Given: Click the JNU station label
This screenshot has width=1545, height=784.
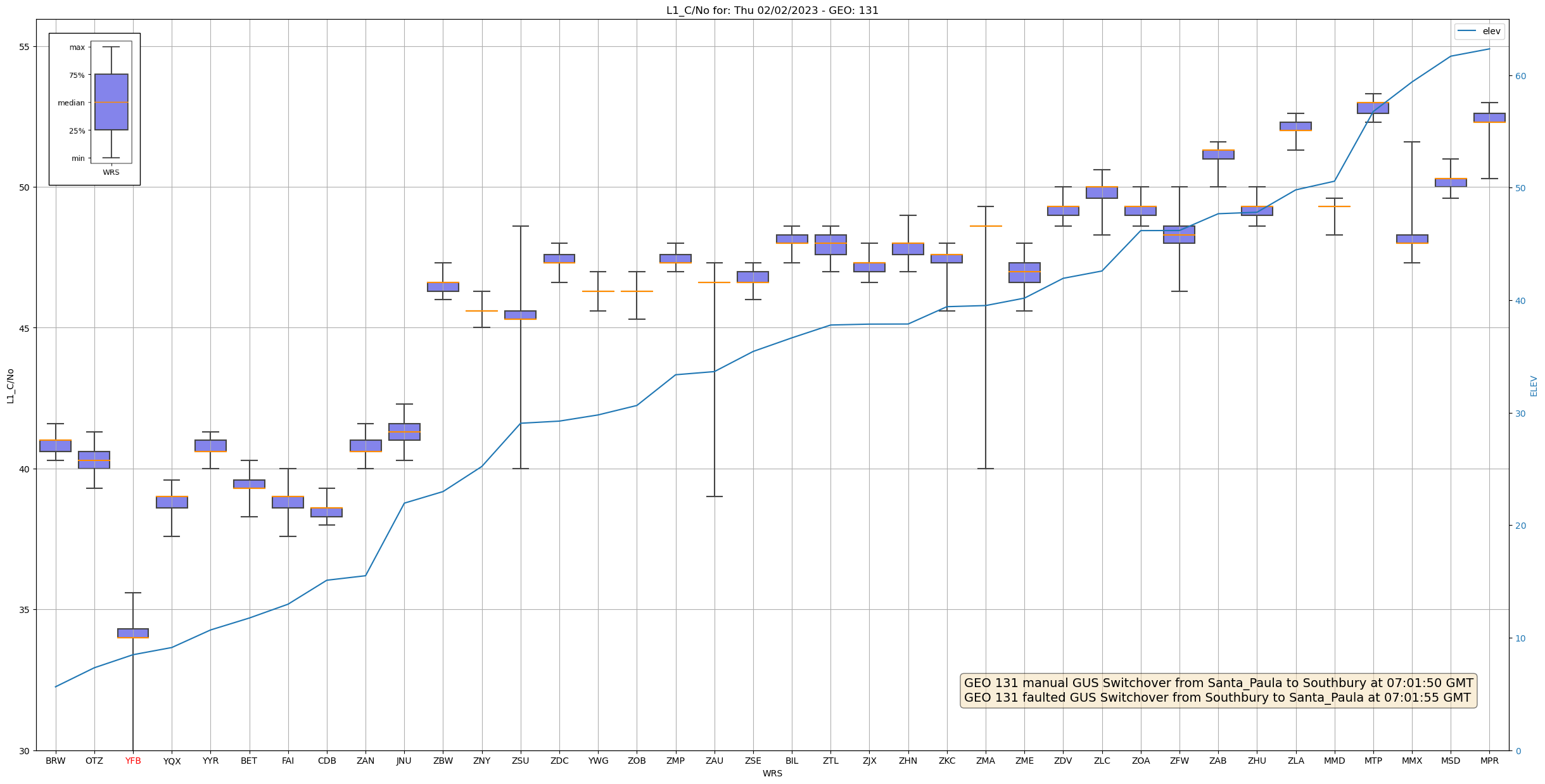Looking at the screenshot, I should click(x=404, y=761).
